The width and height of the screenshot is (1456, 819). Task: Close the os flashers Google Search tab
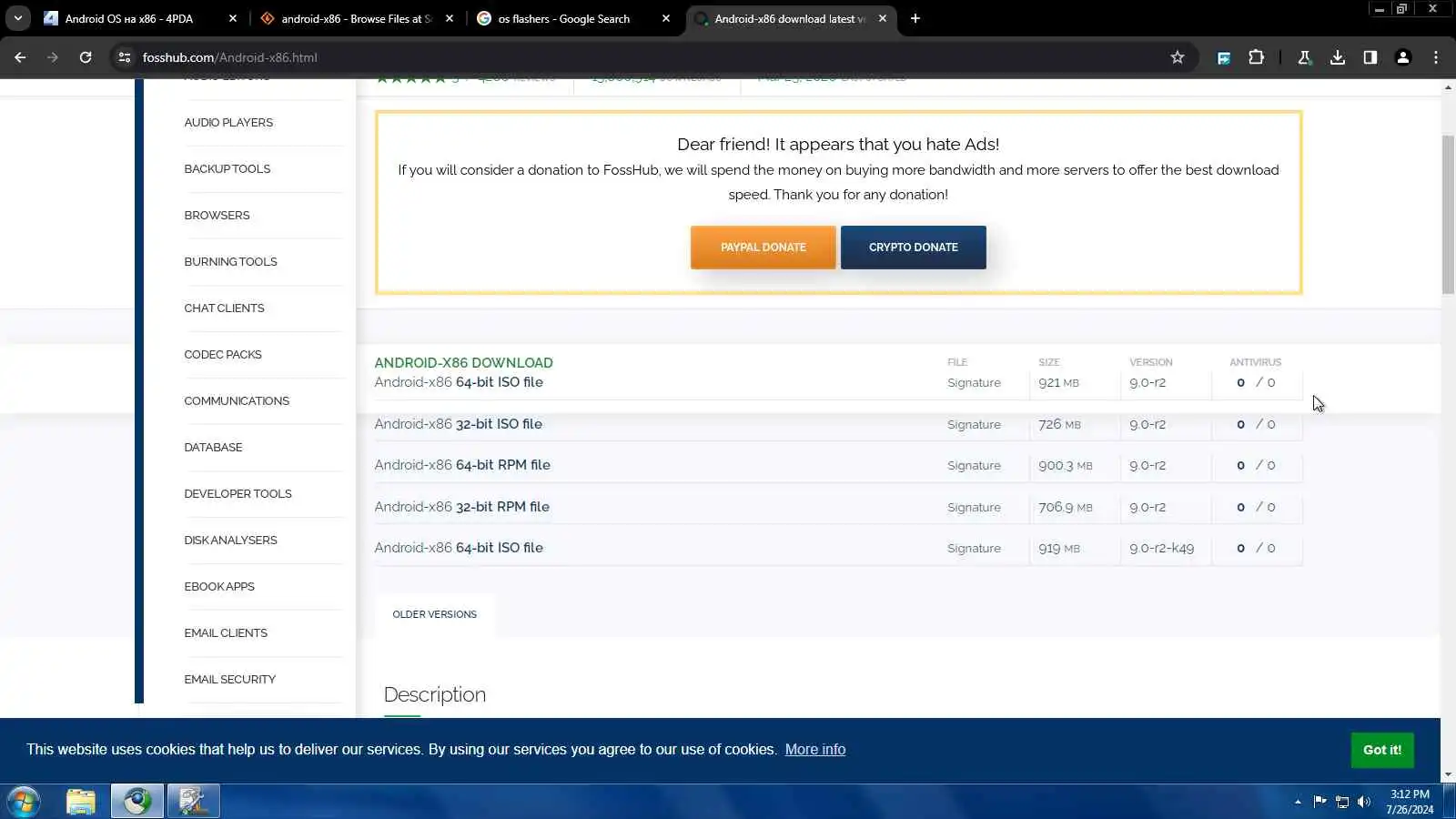(x=666, y=18)
